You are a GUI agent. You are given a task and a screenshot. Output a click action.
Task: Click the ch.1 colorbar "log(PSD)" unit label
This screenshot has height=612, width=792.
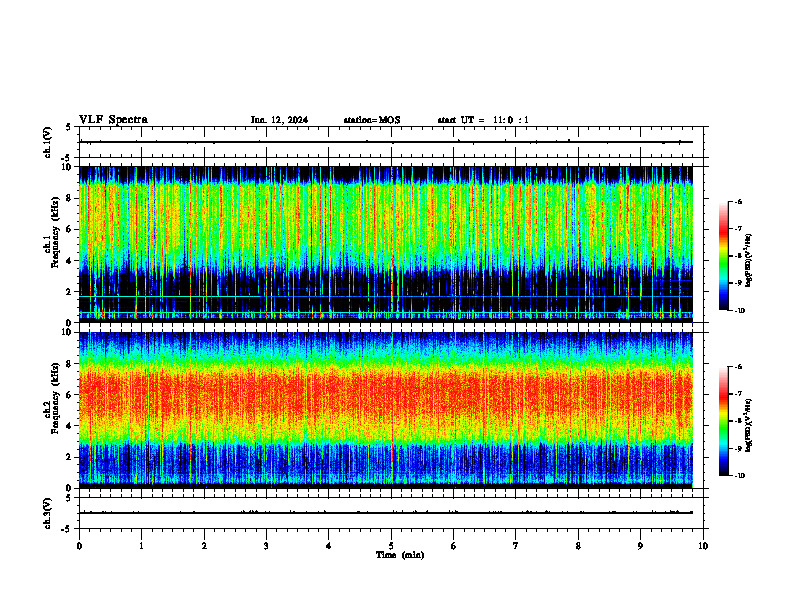(748, 261)
